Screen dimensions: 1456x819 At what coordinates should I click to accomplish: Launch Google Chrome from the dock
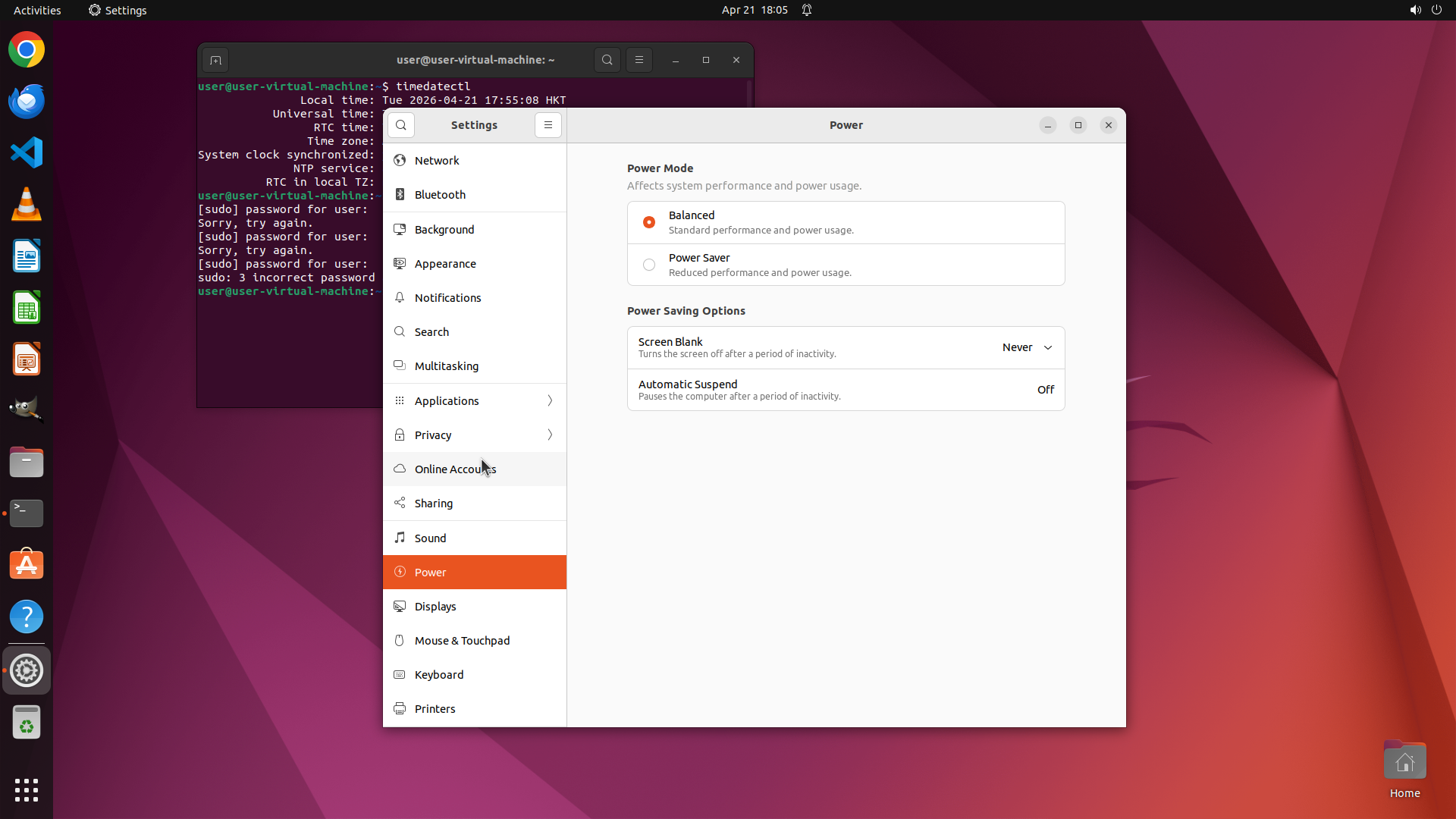tap(27, 50)
